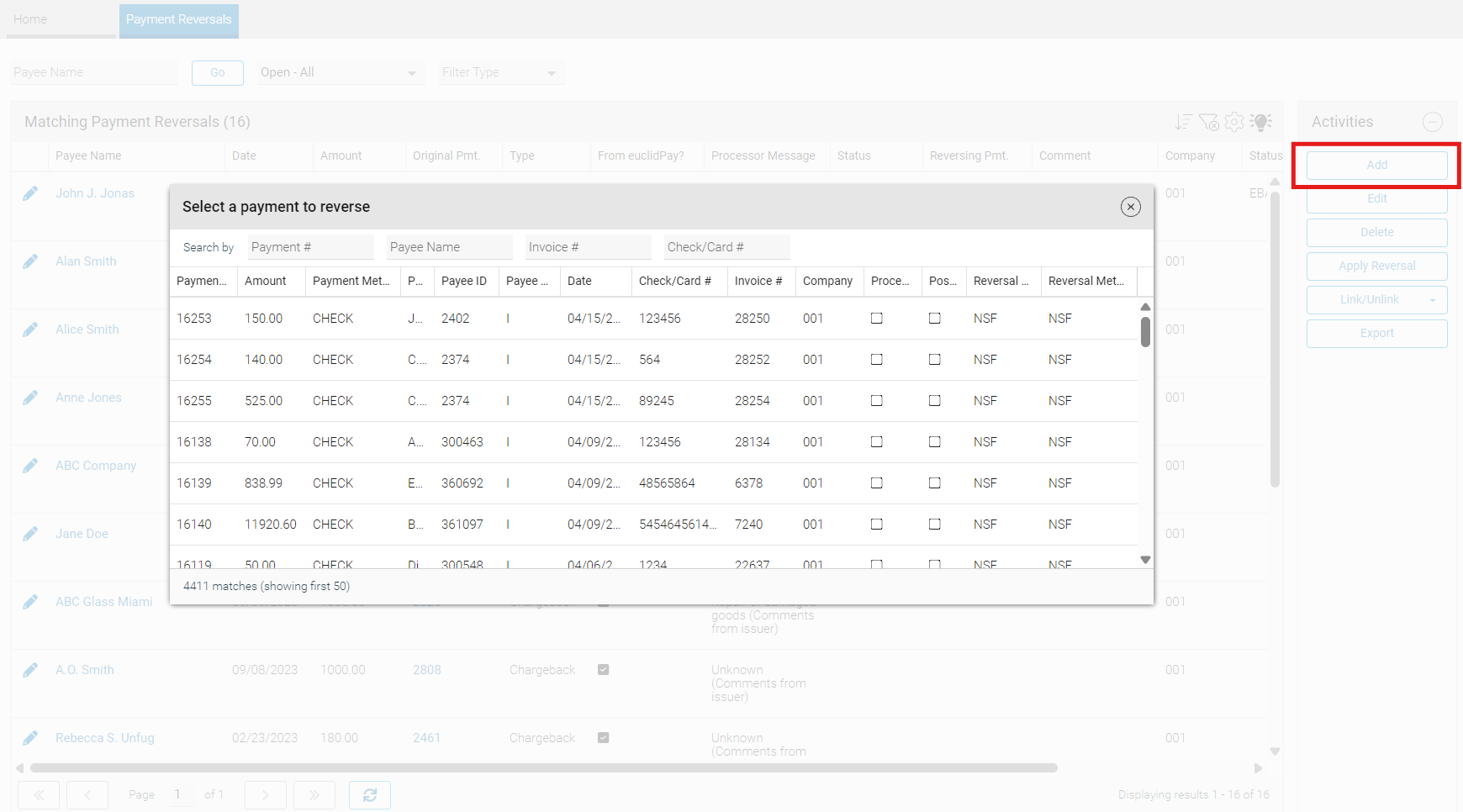Click the Invoice # search field
1463x812 pixels.
click(x=589, y=247)
